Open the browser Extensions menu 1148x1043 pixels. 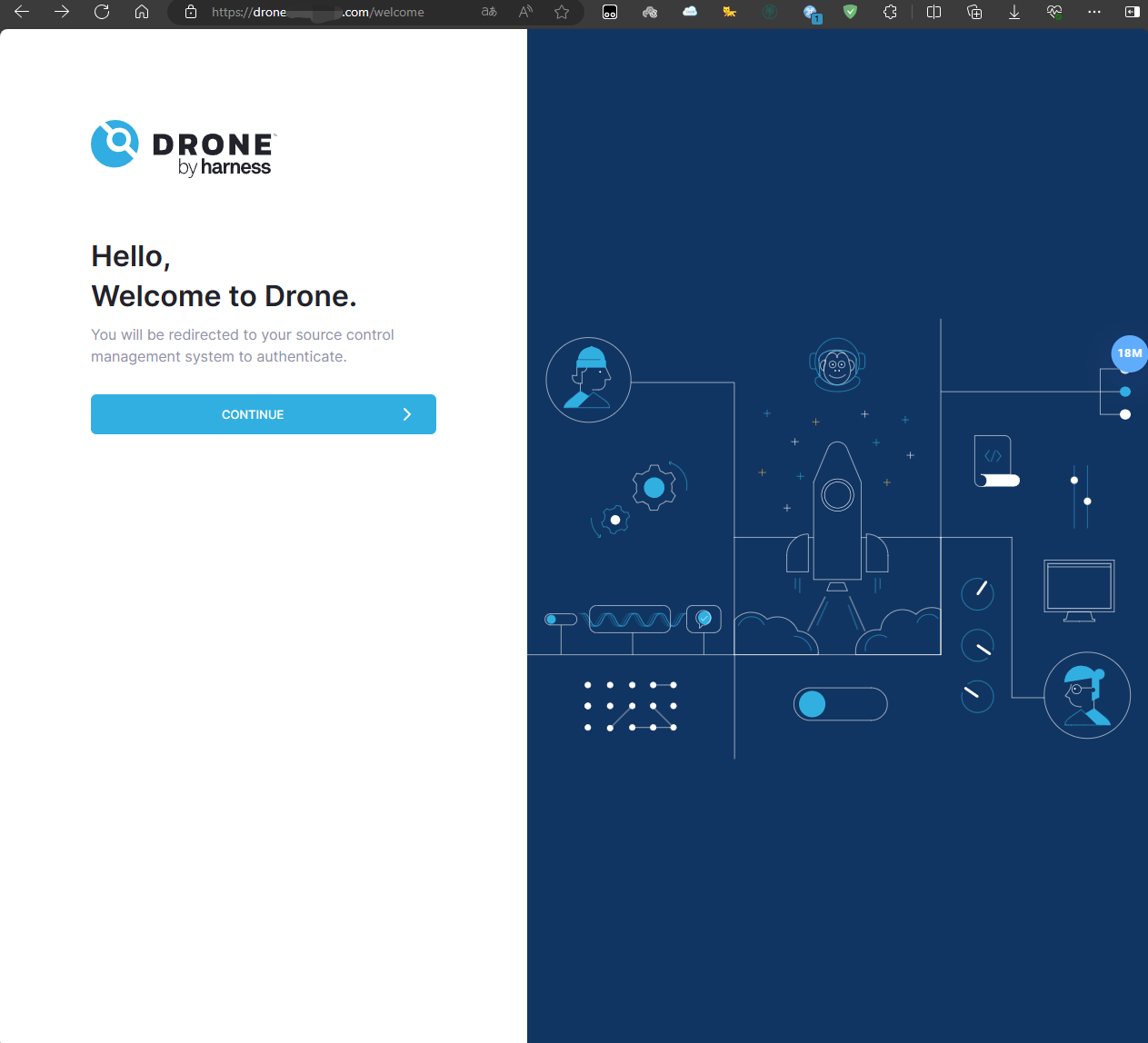point(890,12)
